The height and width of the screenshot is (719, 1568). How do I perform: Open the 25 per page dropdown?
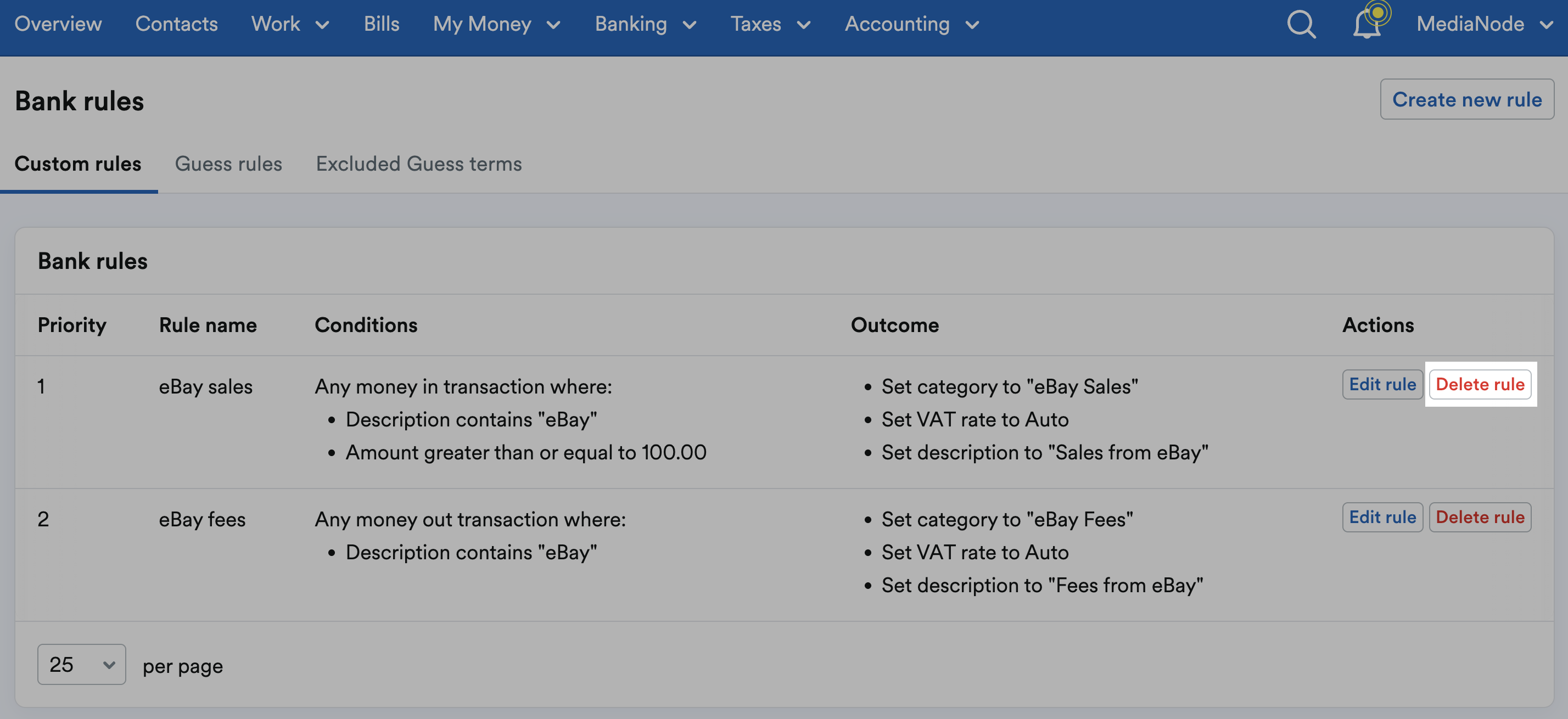pos(82,664)
